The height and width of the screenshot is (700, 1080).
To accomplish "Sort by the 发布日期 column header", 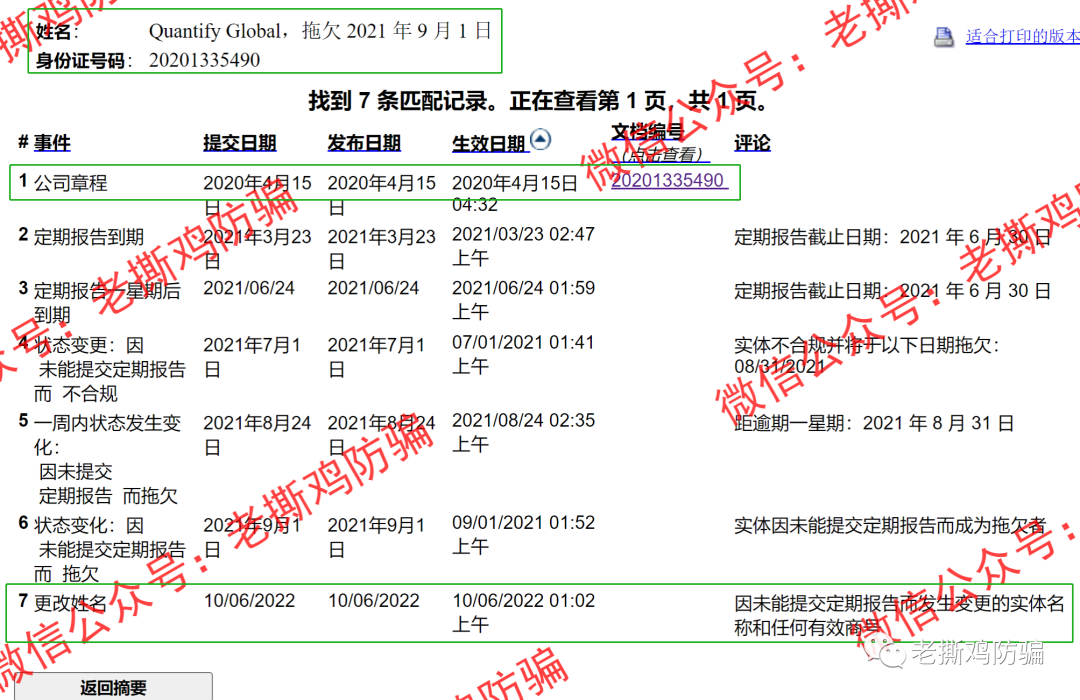I will tap(364, 143).
